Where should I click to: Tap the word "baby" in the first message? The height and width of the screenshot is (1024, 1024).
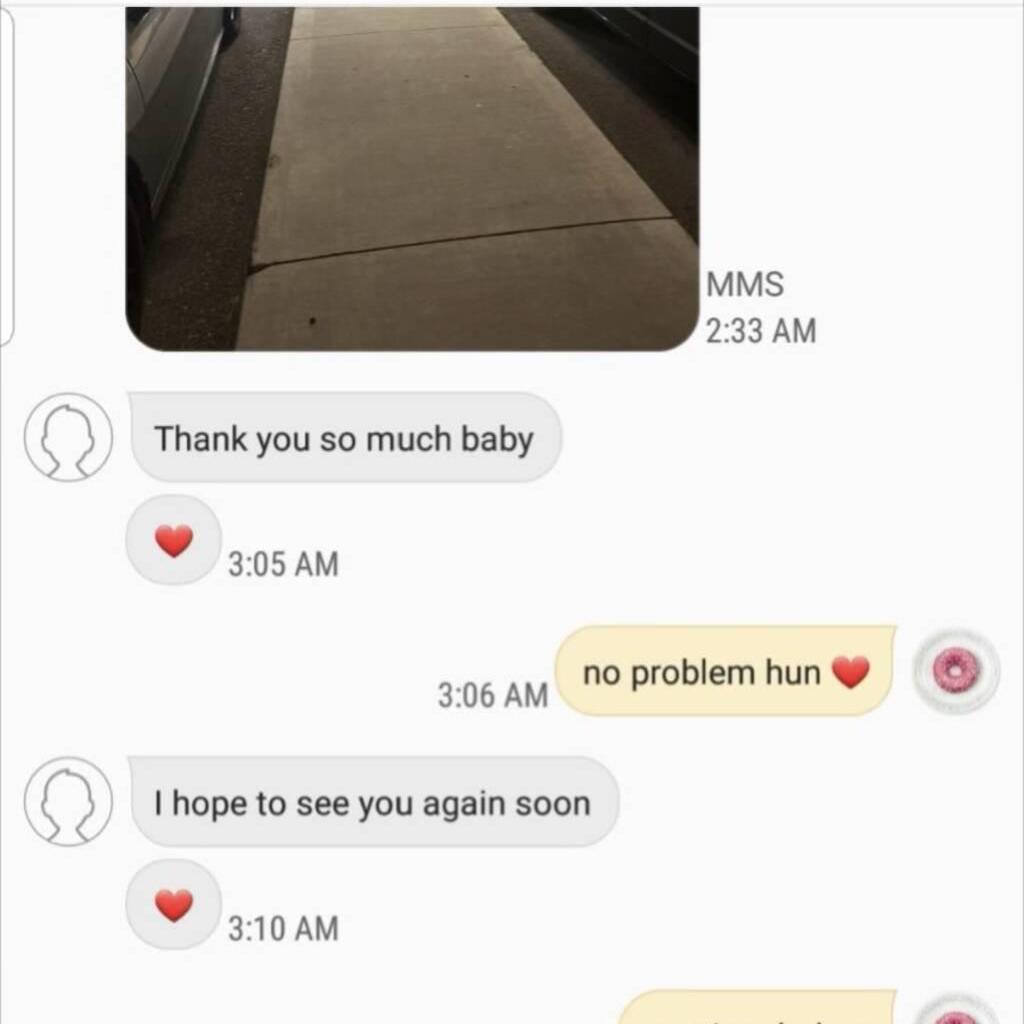pyautogui.click(x=498, y=439)
